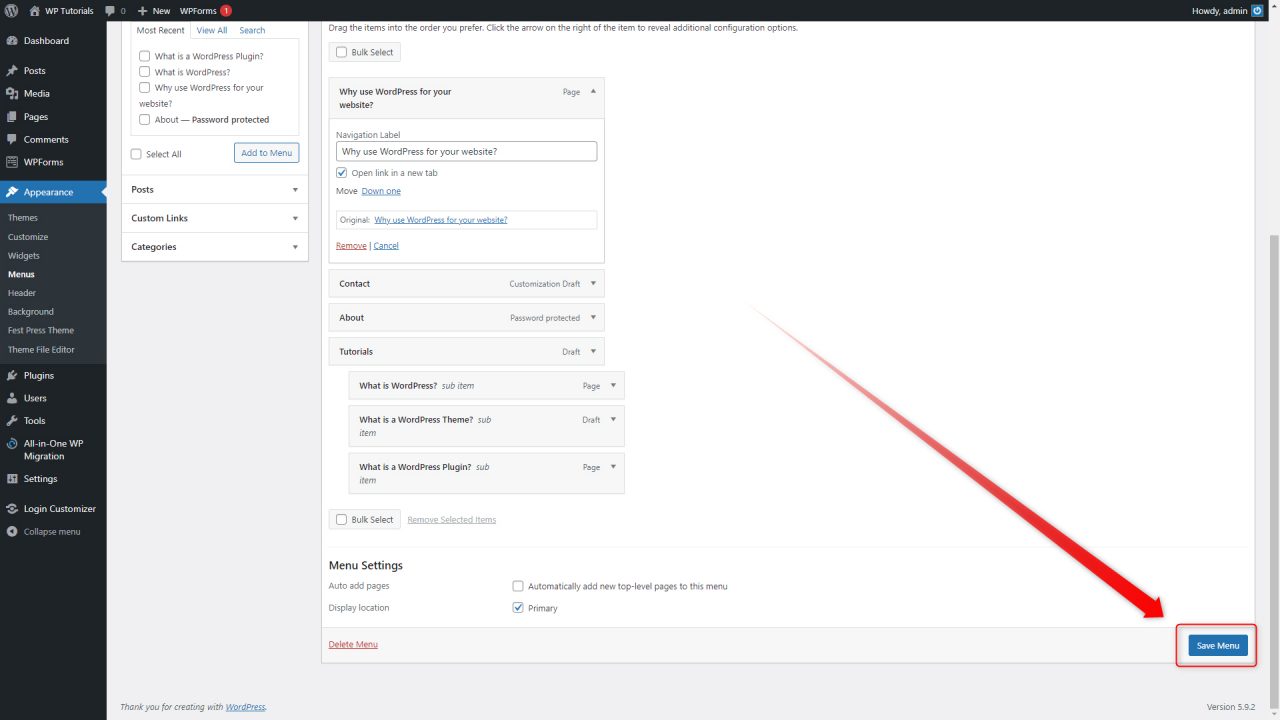Switch to the View All tab

211,30
